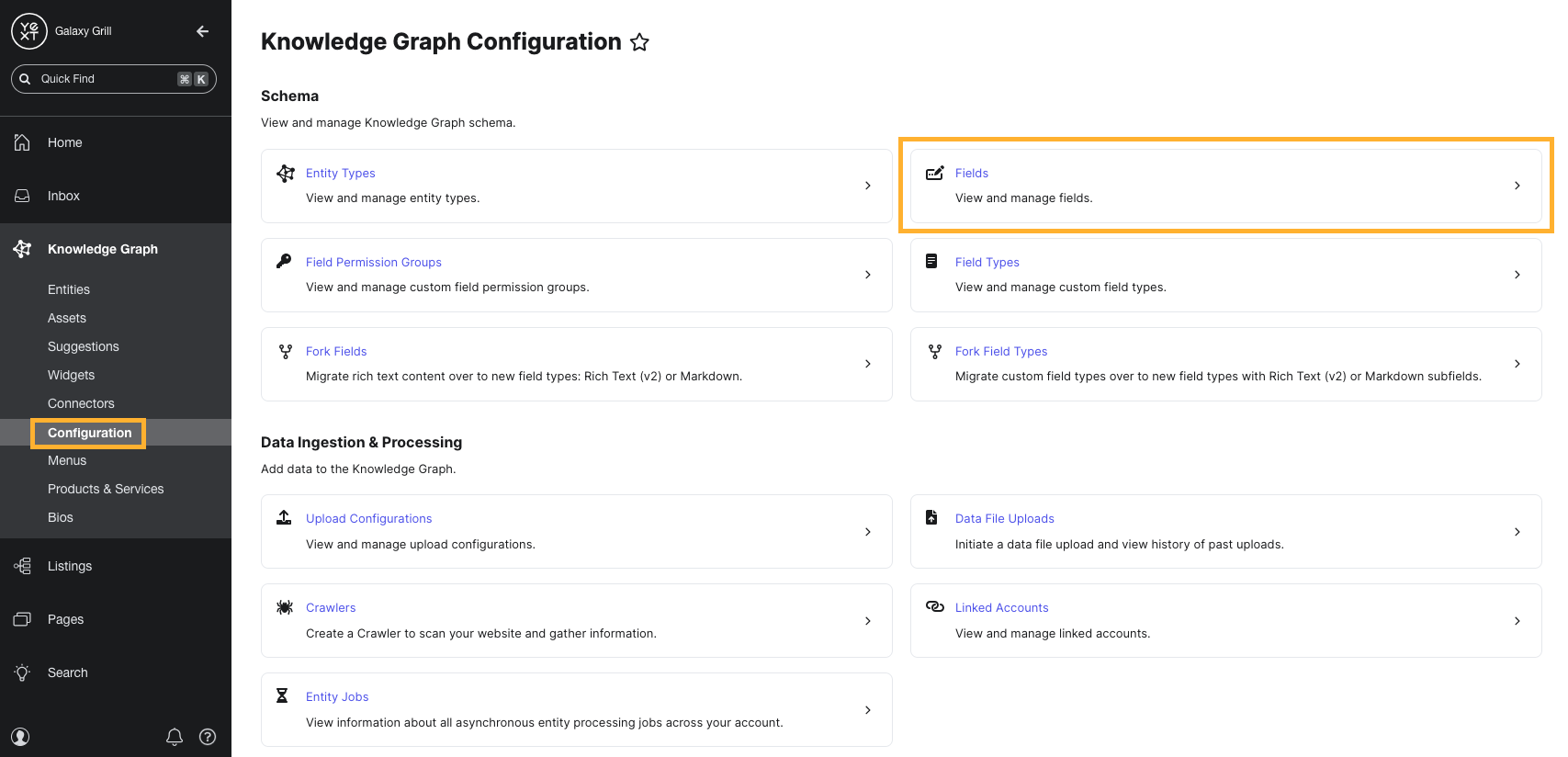Click the Home house icon
The width and height of the screenshot is (1568, 757).
point(22,142)
